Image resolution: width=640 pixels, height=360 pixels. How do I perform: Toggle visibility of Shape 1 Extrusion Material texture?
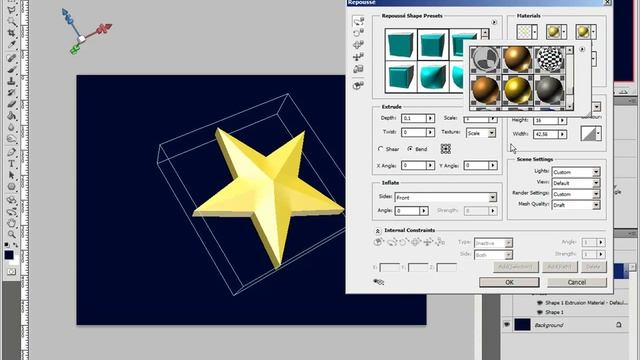(540, 303)
